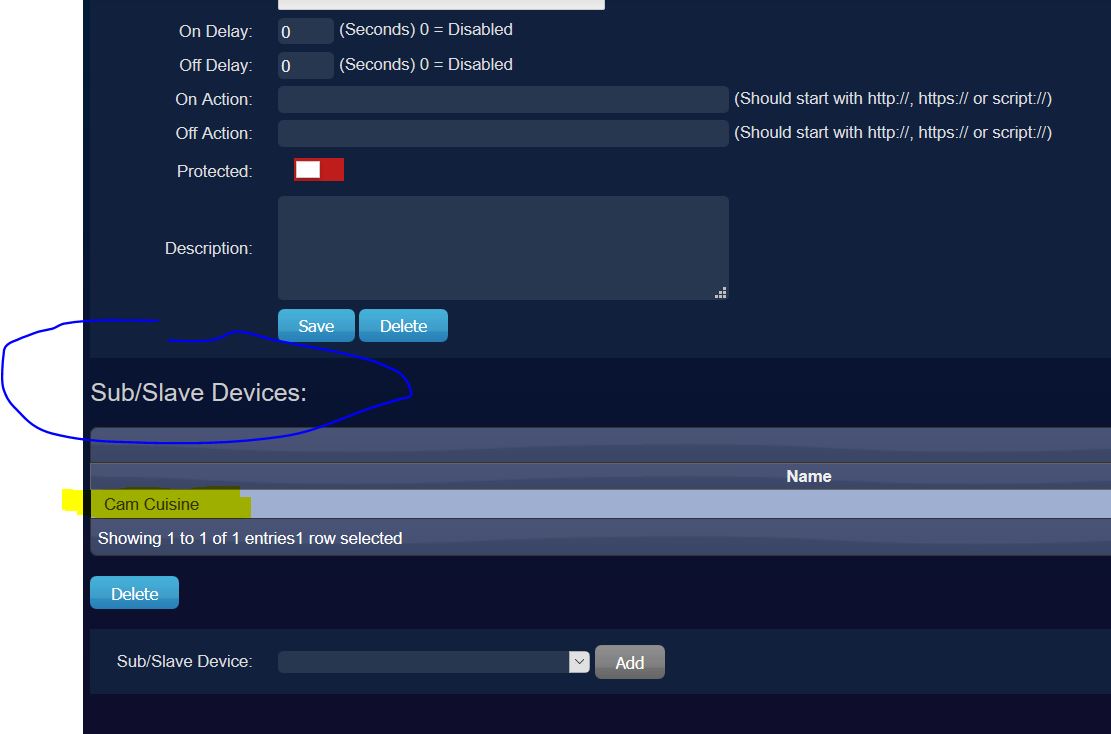Click the Description label
Image resolution: width=1111 pixels, height=734 pixels.
point(208,248)
